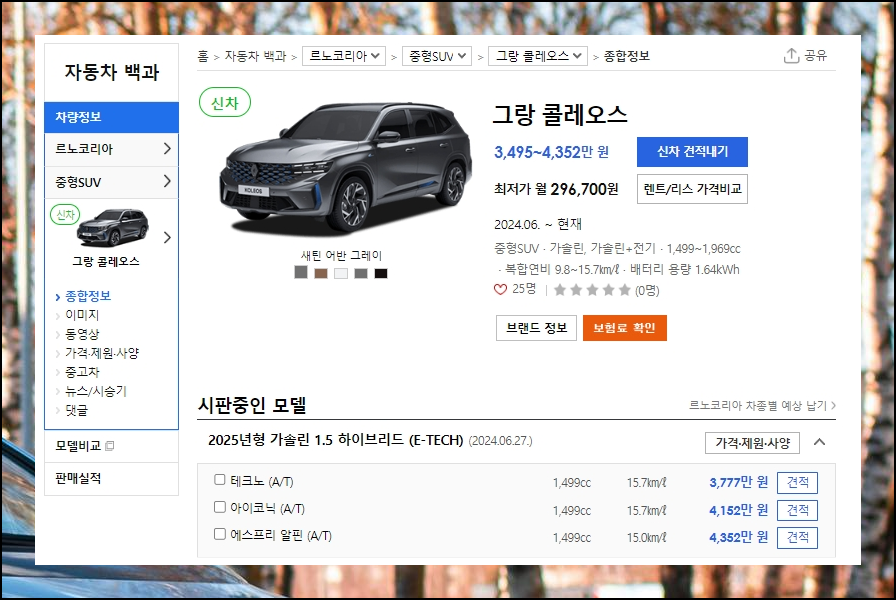Open the 중형SUV breadcrumb dropdown
Screen dimensions: 896x600
click(437, 56)
